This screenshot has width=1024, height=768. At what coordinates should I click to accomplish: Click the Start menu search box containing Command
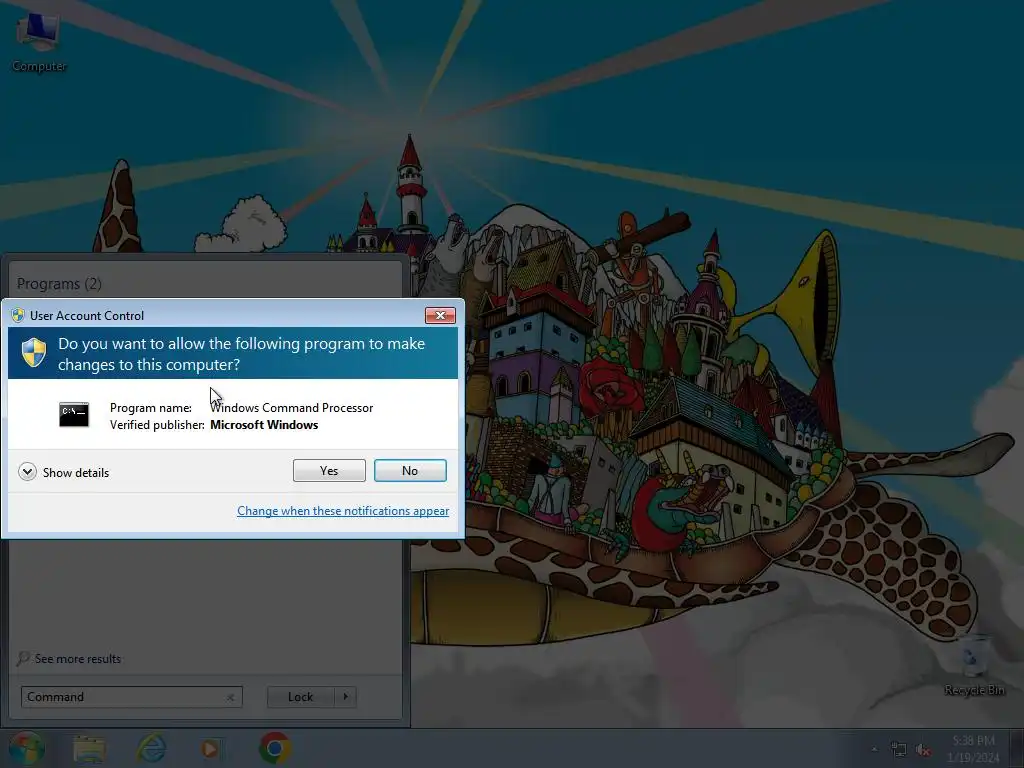click(x=131, y=697)
